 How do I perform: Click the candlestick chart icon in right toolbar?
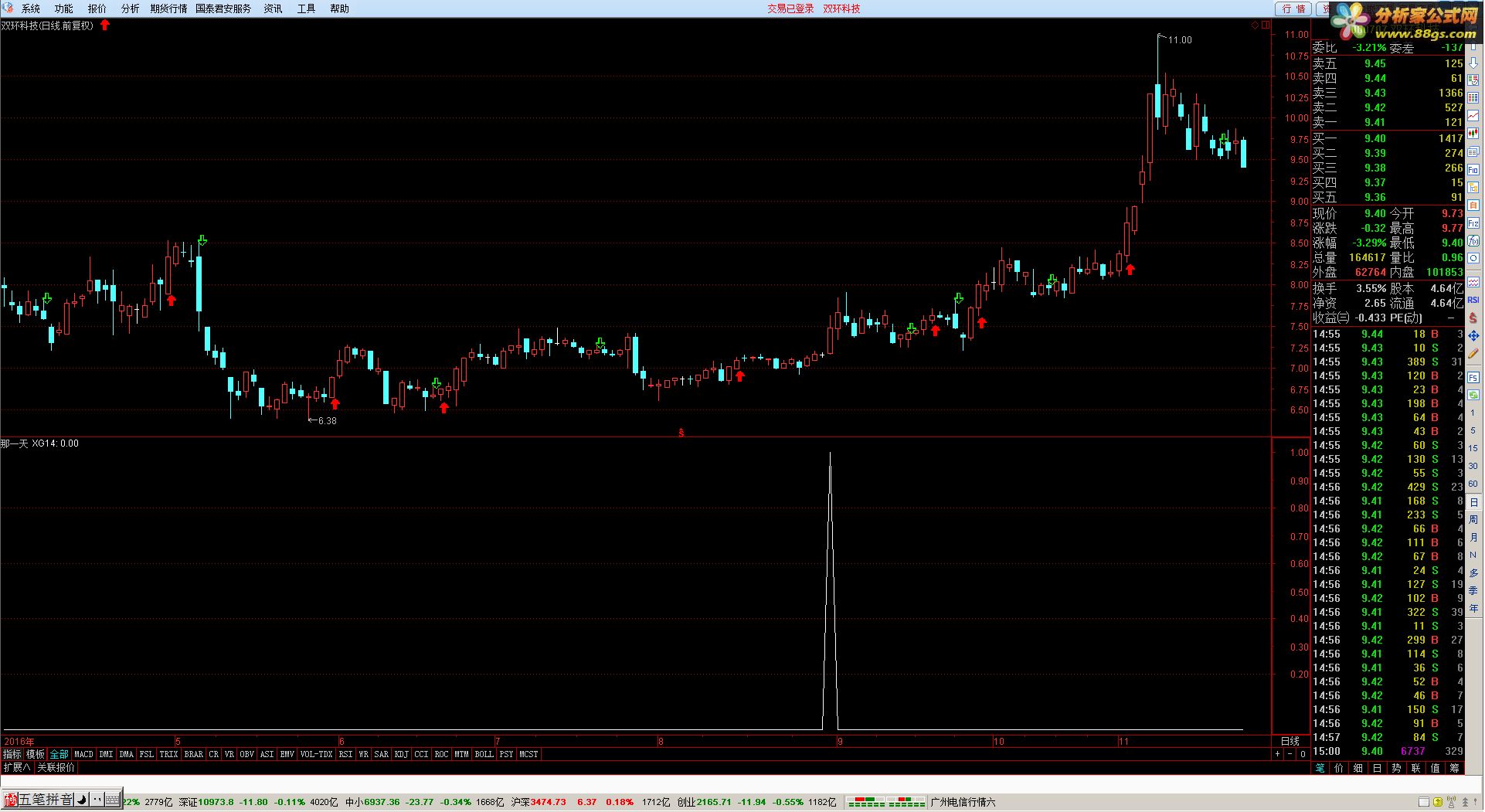(1473, 133)
